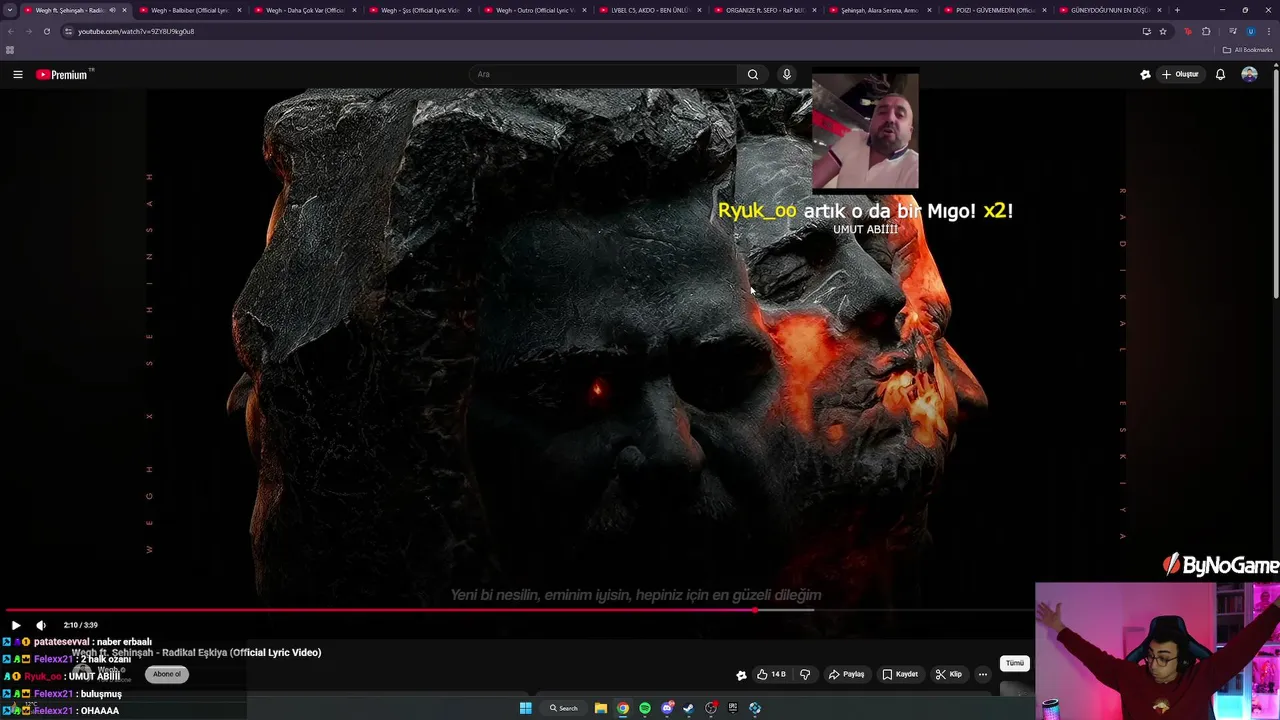Screen dimensions: 1280x720
Task: Share the video via Paylaş
Action: [x=846, y=674]
